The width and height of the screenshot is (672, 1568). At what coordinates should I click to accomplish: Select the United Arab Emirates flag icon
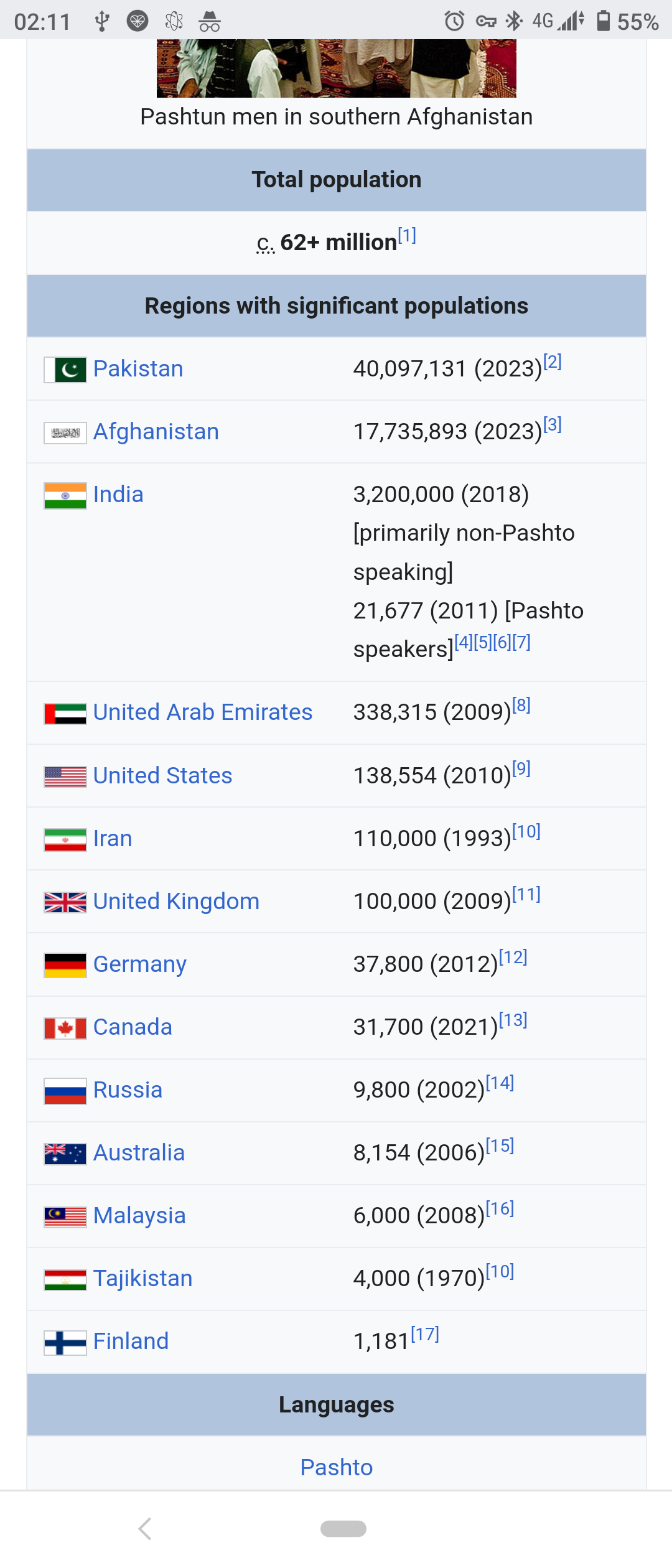tap(64, 712)
